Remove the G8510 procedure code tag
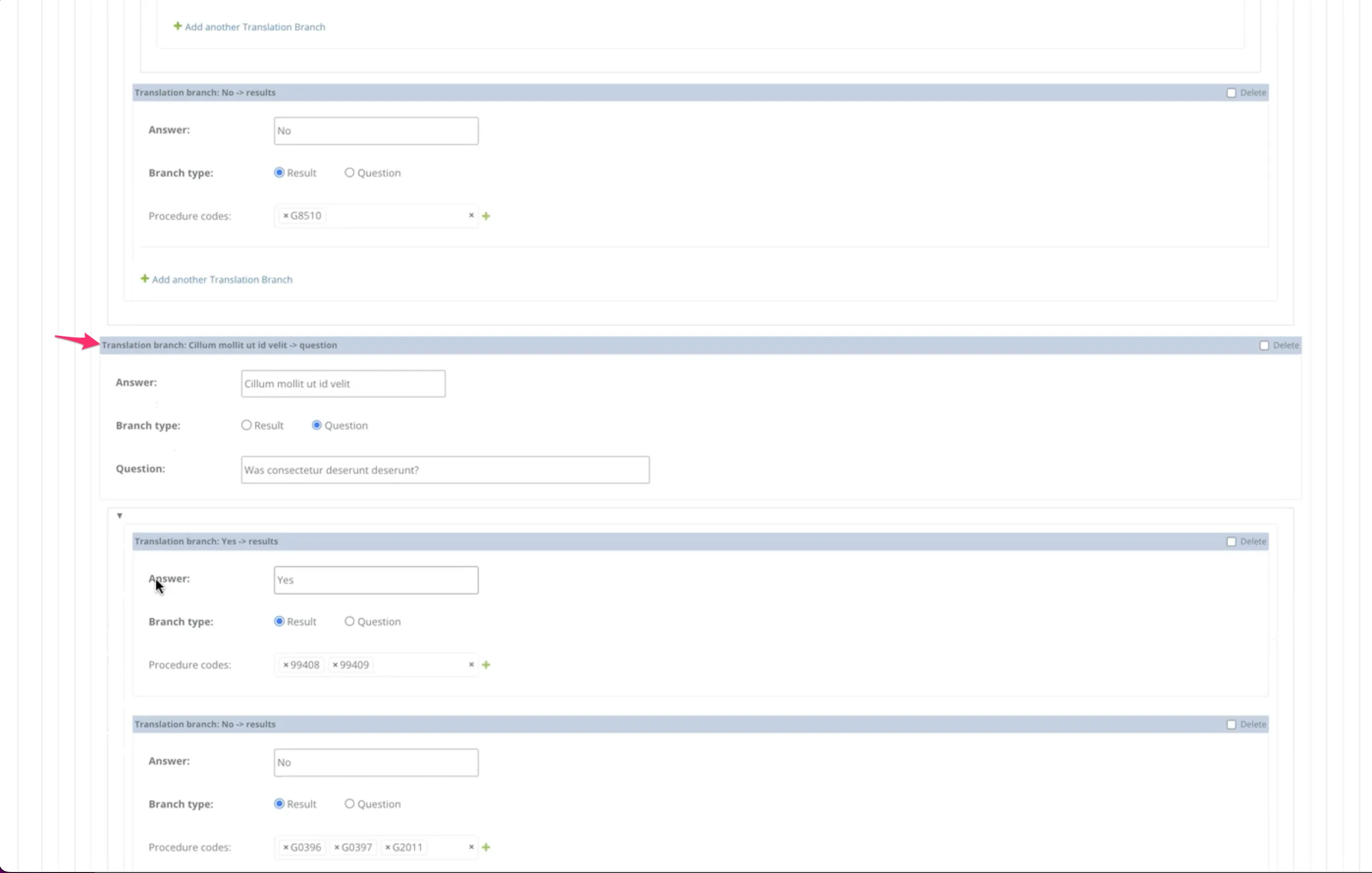 coord(286,216)
